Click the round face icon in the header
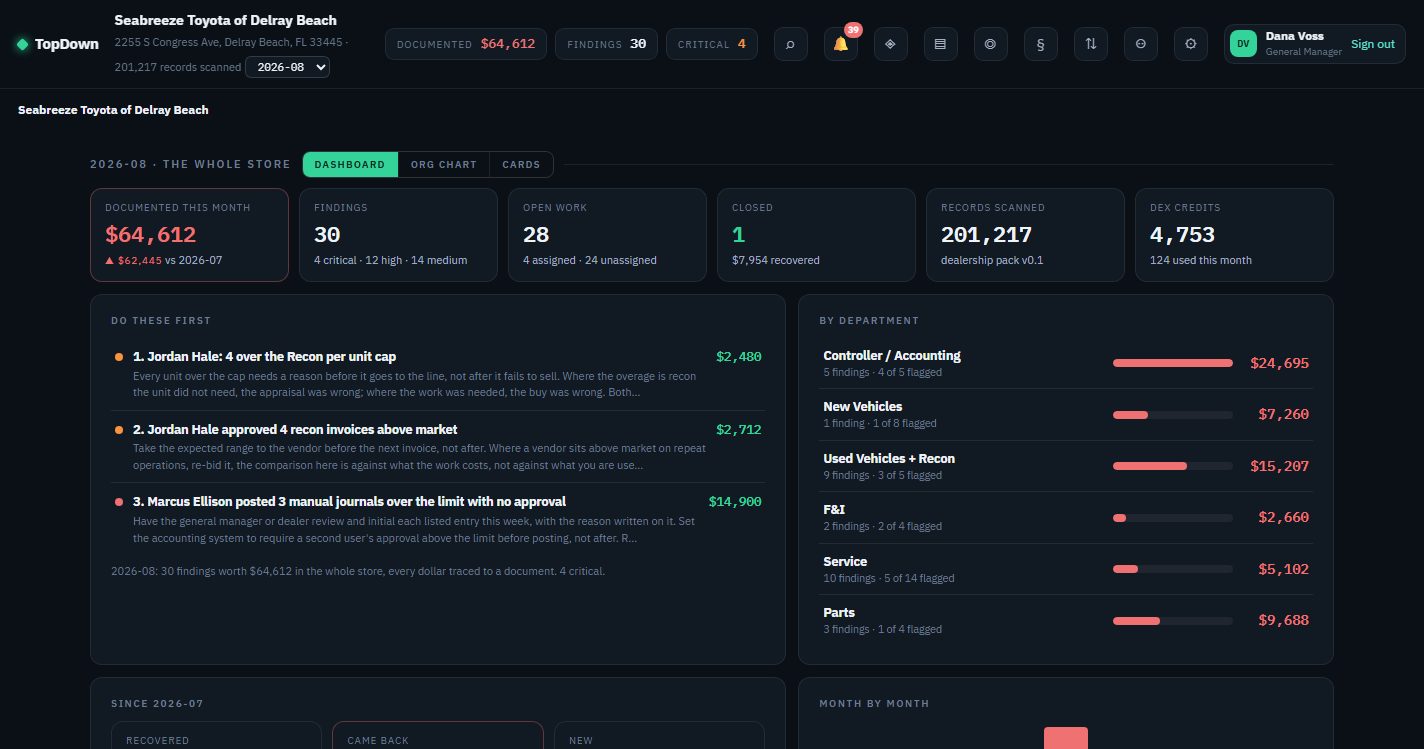Screen dimensions: 1424x749 (1140, 44)
